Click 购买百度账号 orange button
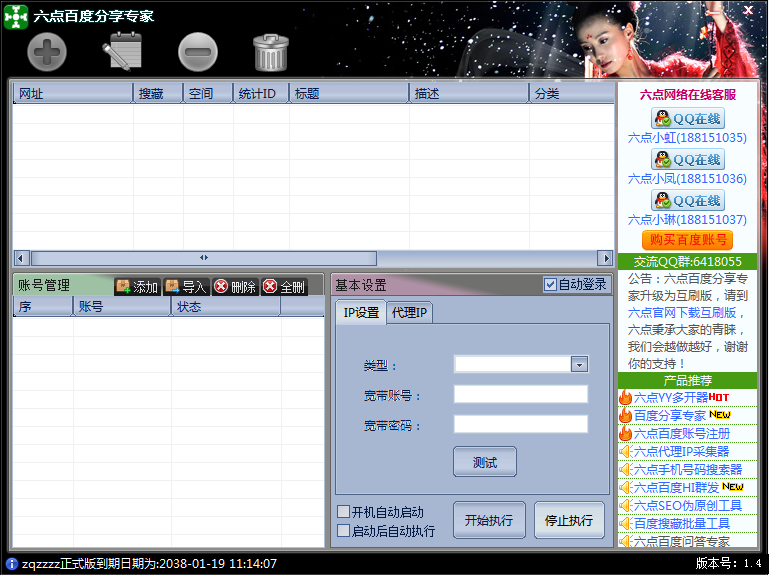Image resolution: width=769 pixels, height=575 pixels. click(x=688, y=240)
